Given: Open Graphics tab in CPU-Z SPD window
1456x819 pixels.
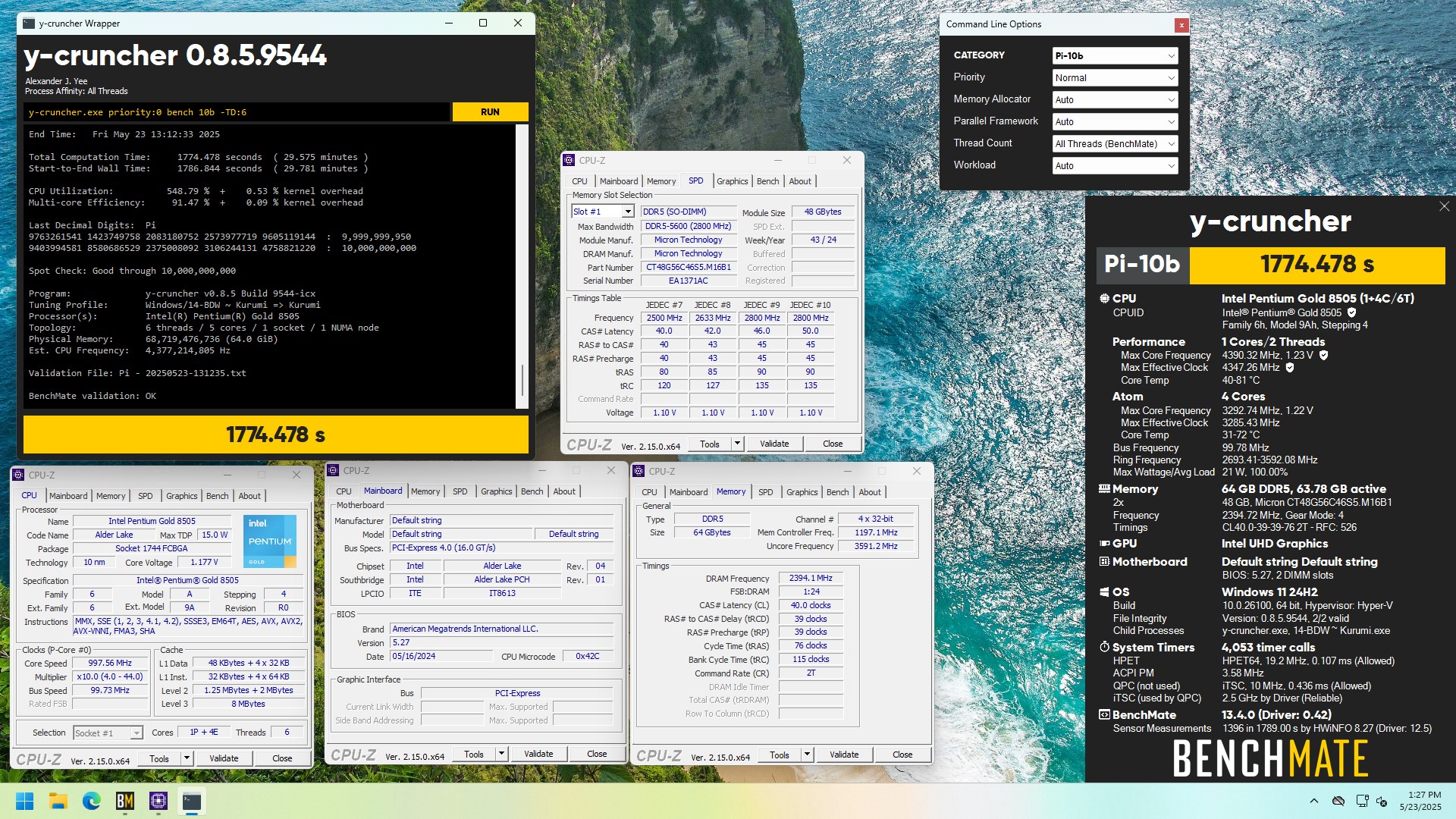Looking at the screenshot, I should [x=732, y=181].
